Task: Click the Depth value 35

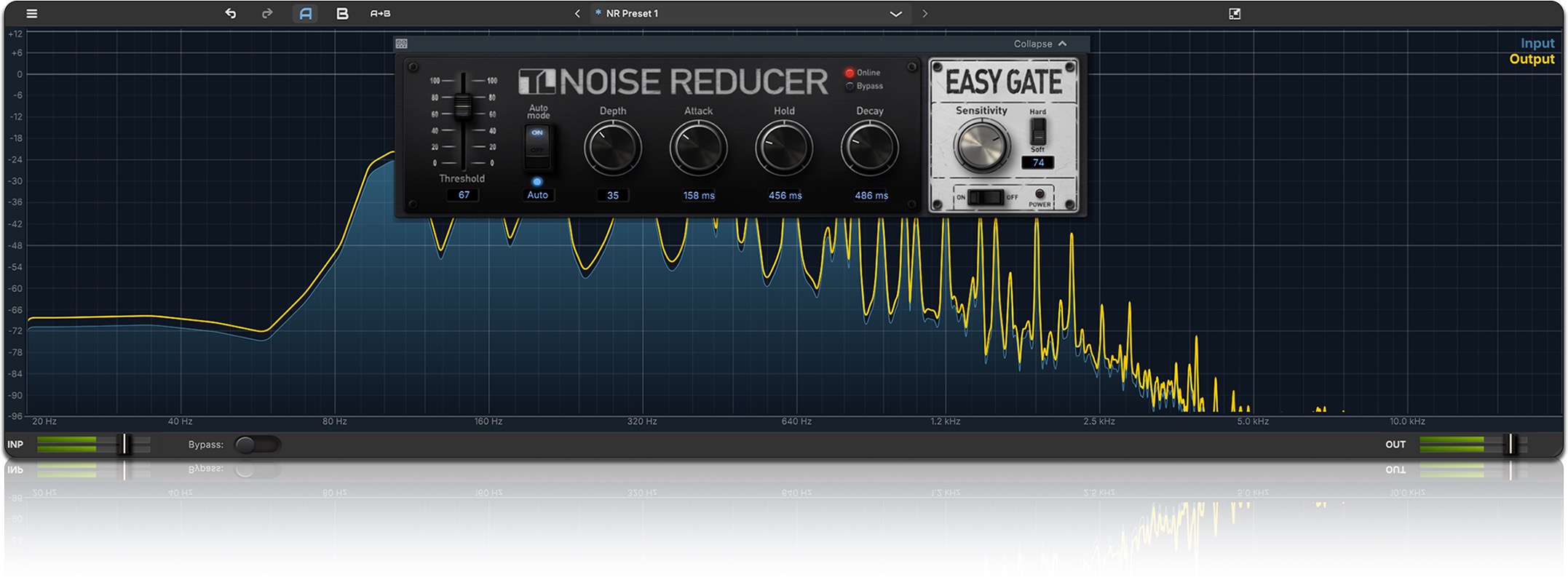Action: pyautogui.click(x=613, y=195)
